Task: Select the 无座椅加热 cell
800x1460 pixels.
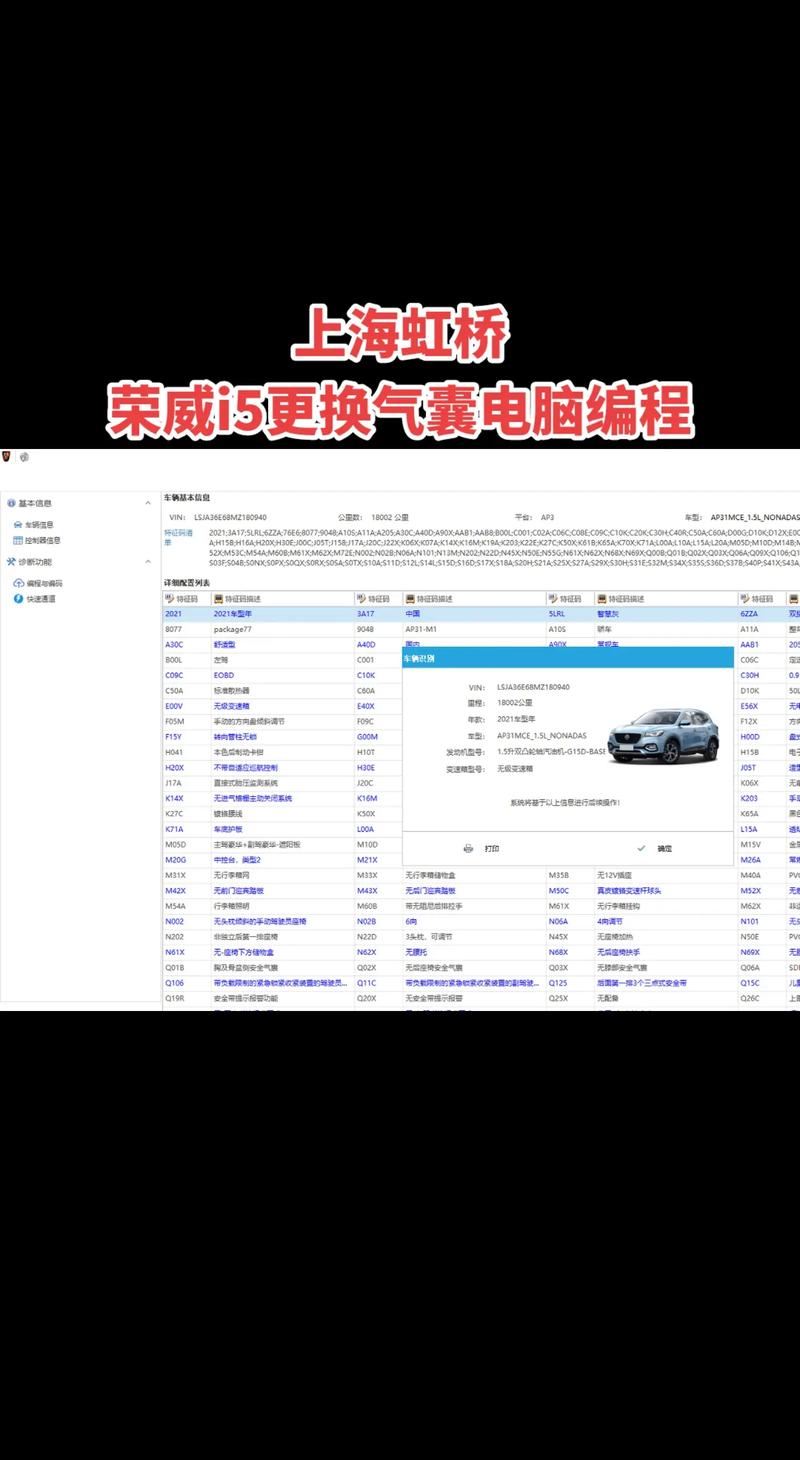Action: pyautogui.click(x=665, y=937)
